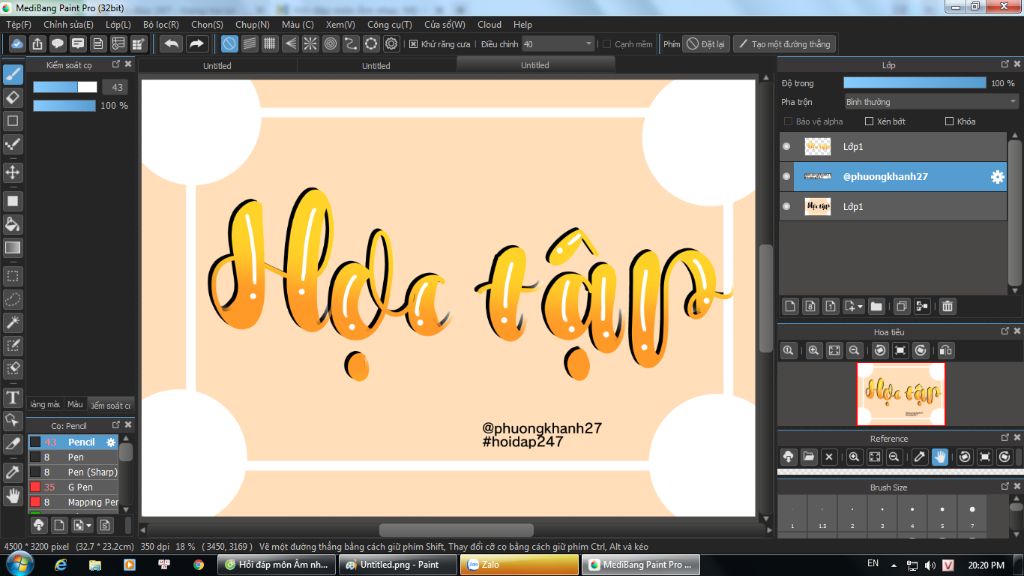Adjust the layer Độ trong opacity slider
Image resolution: width=1024 pixels, height=576 pixels.
click(x=914, y=83)
